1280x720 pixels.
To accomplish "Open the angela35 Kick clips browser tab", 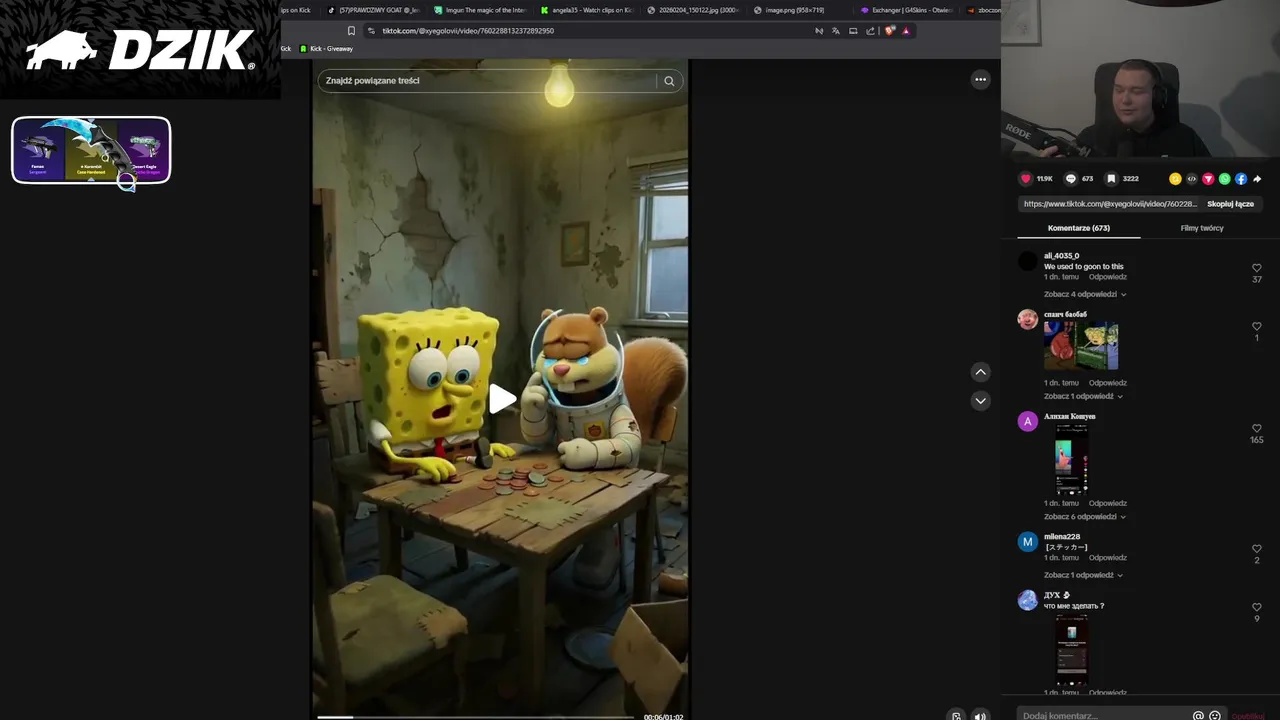I will tap(586, 10).
